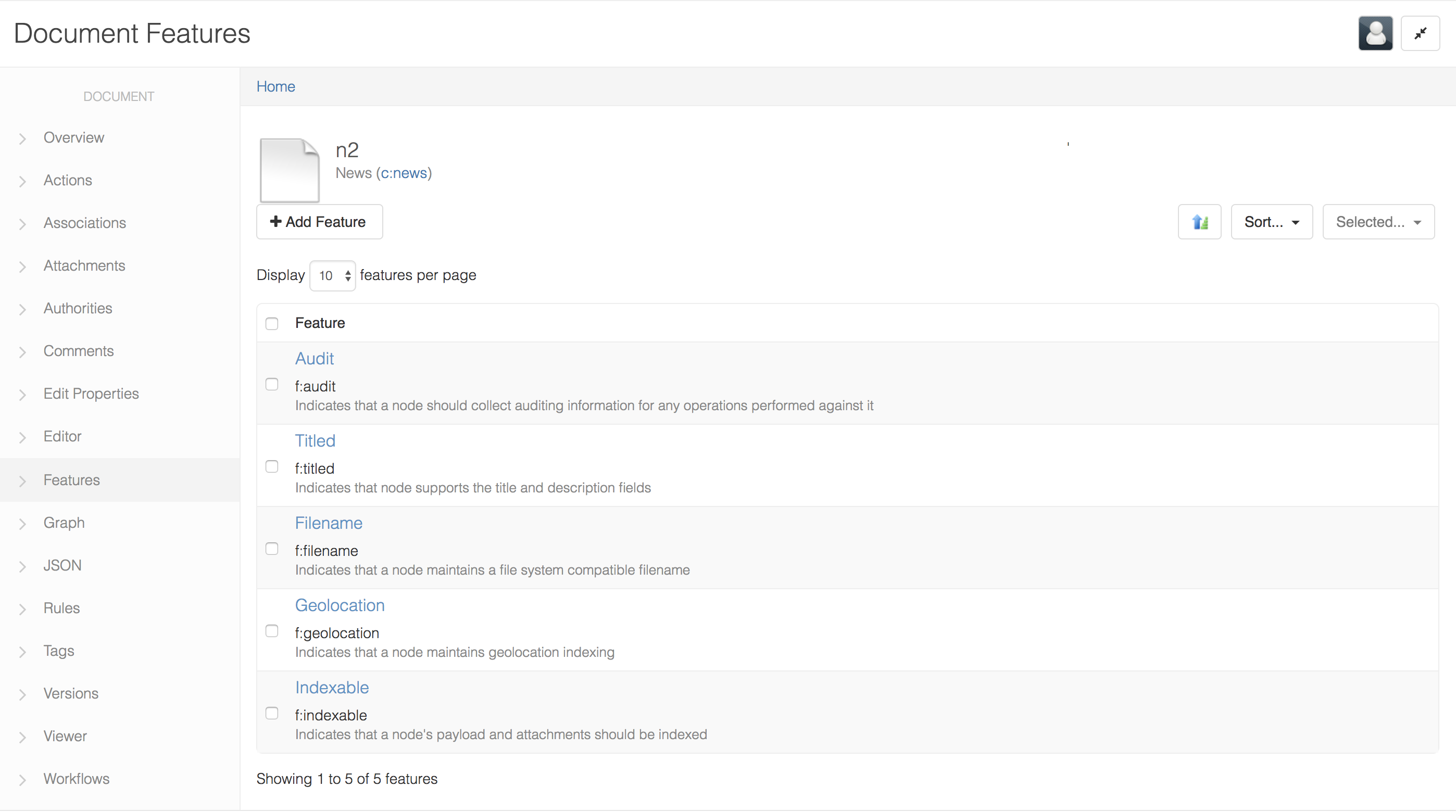
Task: Go to Associations in the sidebar
Action: tap(85, 223)
